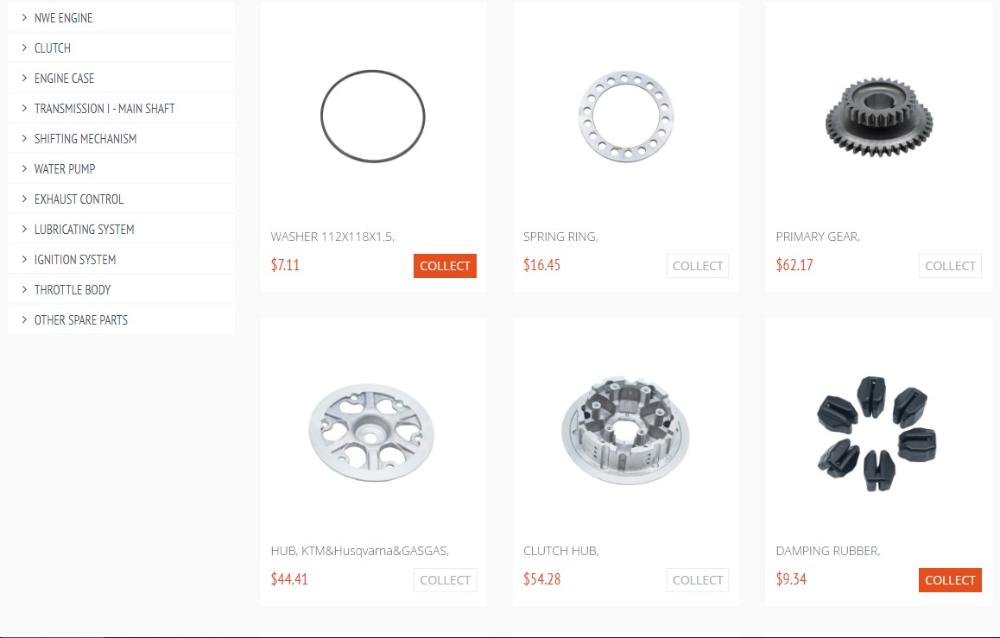Open the IGNITION SYSTEM category

point(75,260)
